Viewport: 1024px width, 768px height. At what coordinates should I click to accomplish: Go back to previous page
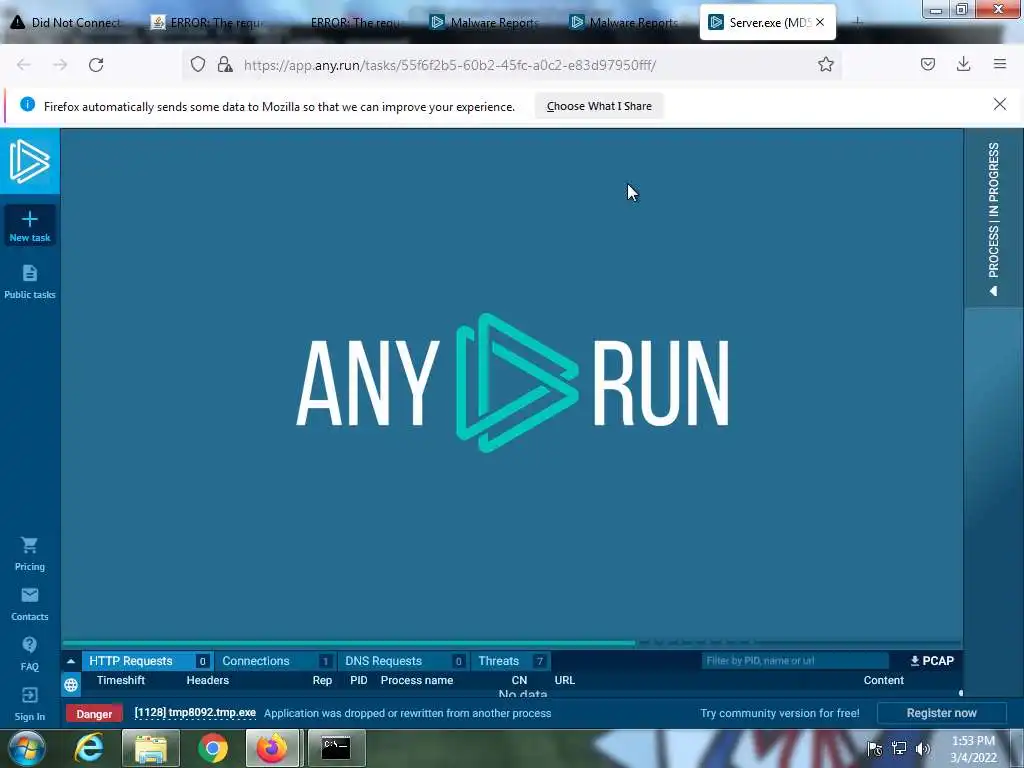[x=24, y=65]
